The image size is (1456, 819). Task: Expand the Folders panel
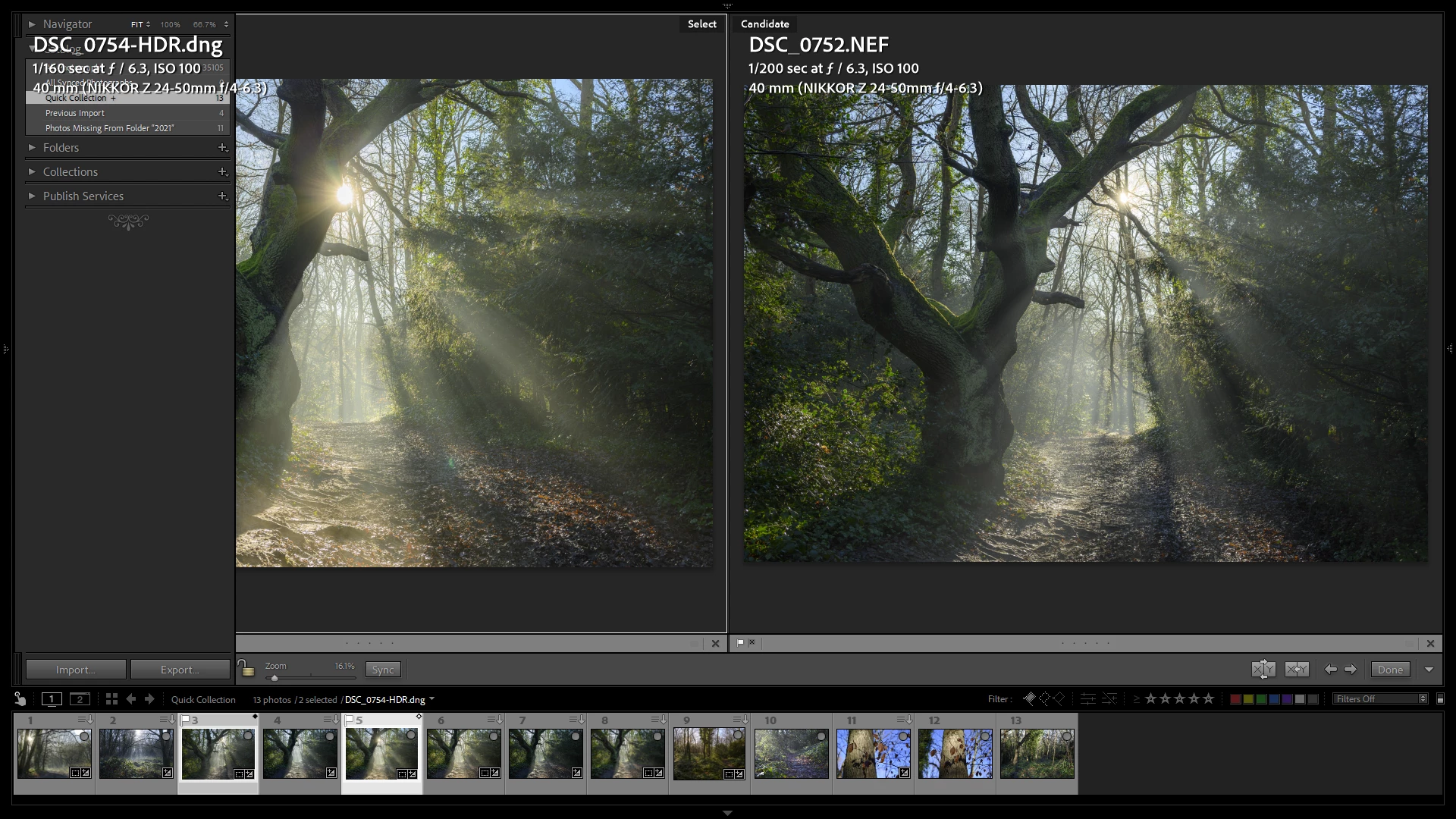[x=61, y=148]
